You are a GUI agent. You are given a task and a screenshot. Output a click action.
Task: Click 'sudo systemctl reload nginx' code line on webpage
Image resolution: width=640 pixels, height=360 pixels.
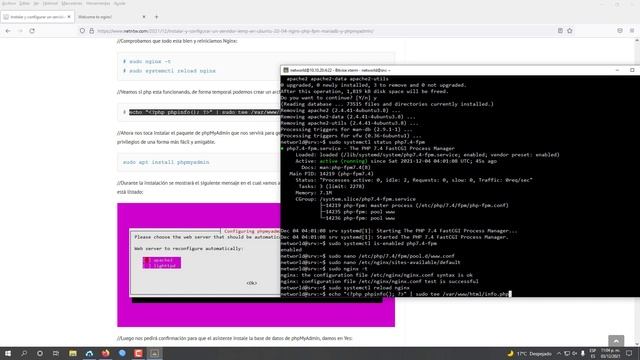click(169, 71)
